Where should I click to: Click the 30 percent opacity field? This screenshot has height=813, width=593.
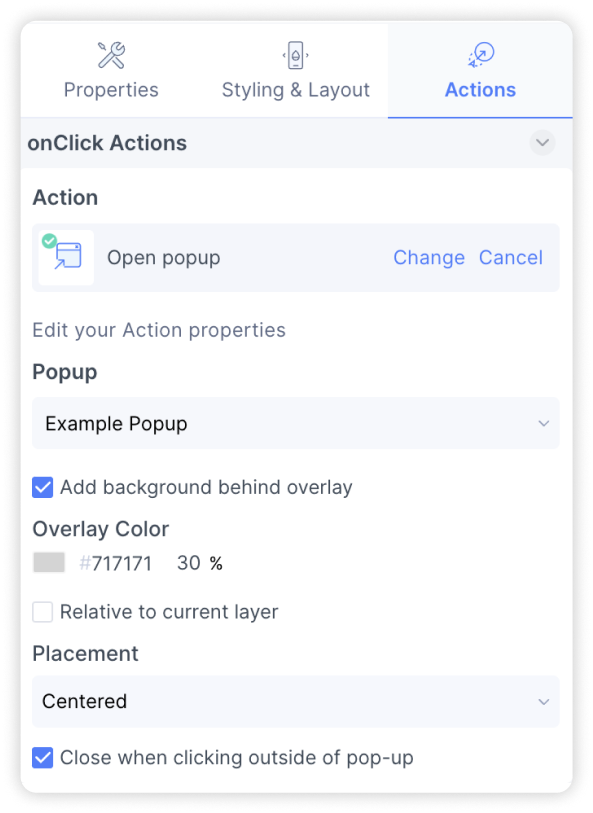pyautogui.click(x=189, y=563)
